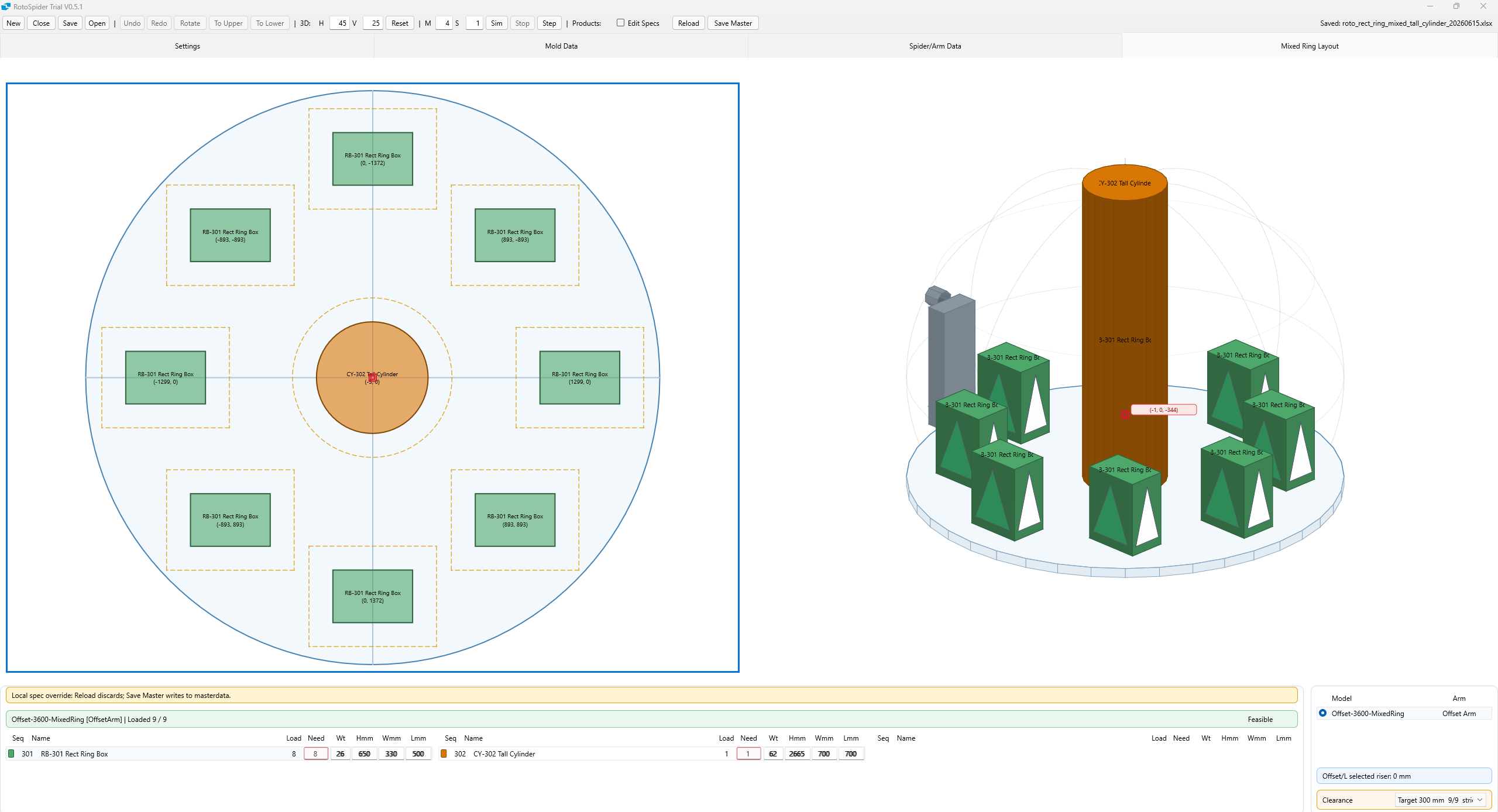This screenshot has height=812, width=1498.
Task: Click orange swatch for CY-302 row
Action: (x=444, y=753)
